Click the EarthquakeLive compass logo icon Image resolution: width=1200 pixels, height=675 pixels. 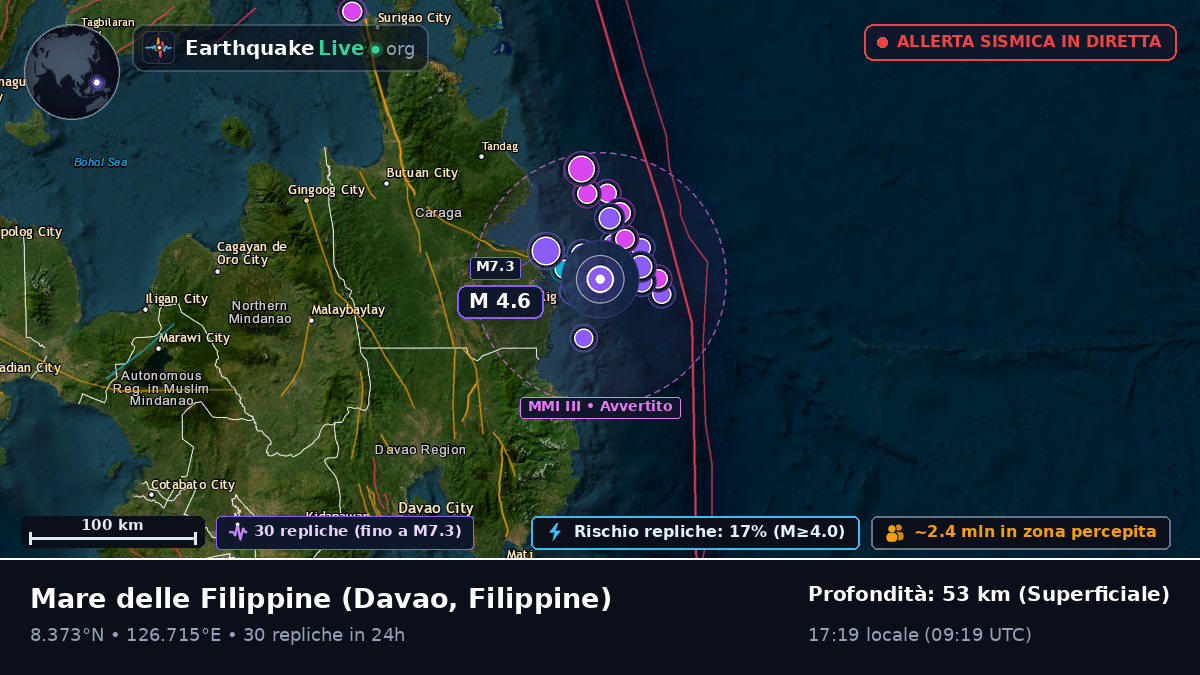[158, 48]
